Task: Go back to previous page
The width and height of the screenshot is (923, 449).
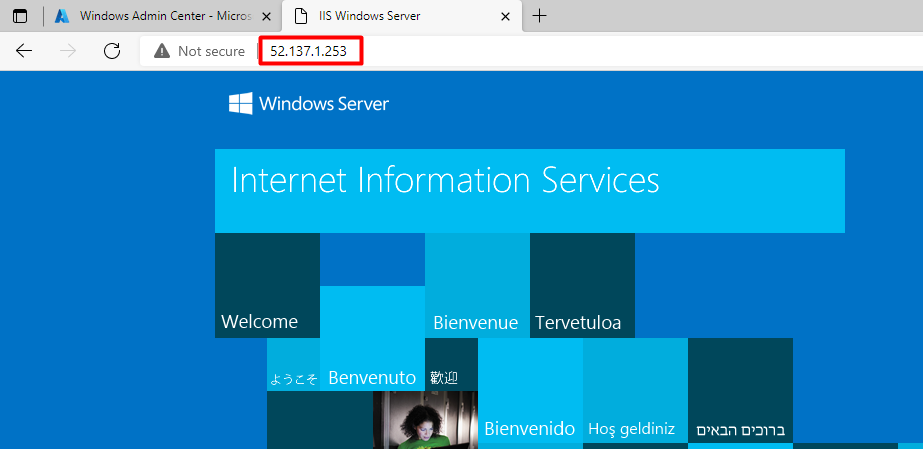Action: coord(24,51)
